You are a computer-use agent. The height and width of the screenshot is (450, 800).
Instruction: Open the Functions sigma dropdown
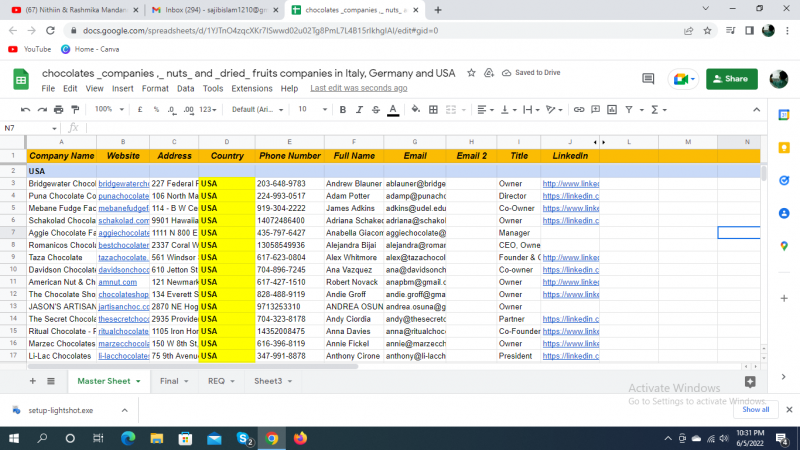pyautogui.click(x=658, y=110)
